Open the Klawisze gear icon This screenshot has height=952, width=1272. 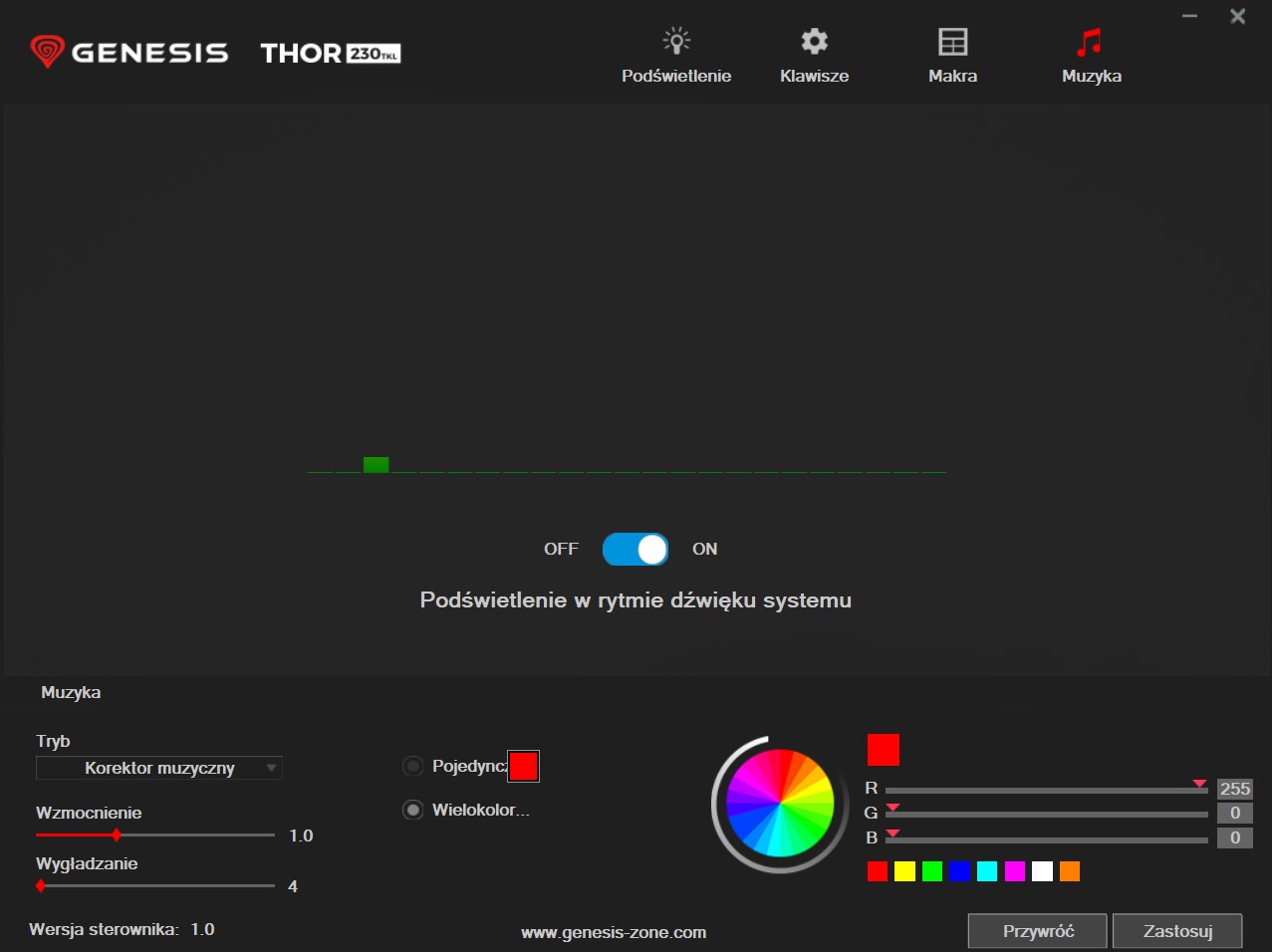click(814, 42)
